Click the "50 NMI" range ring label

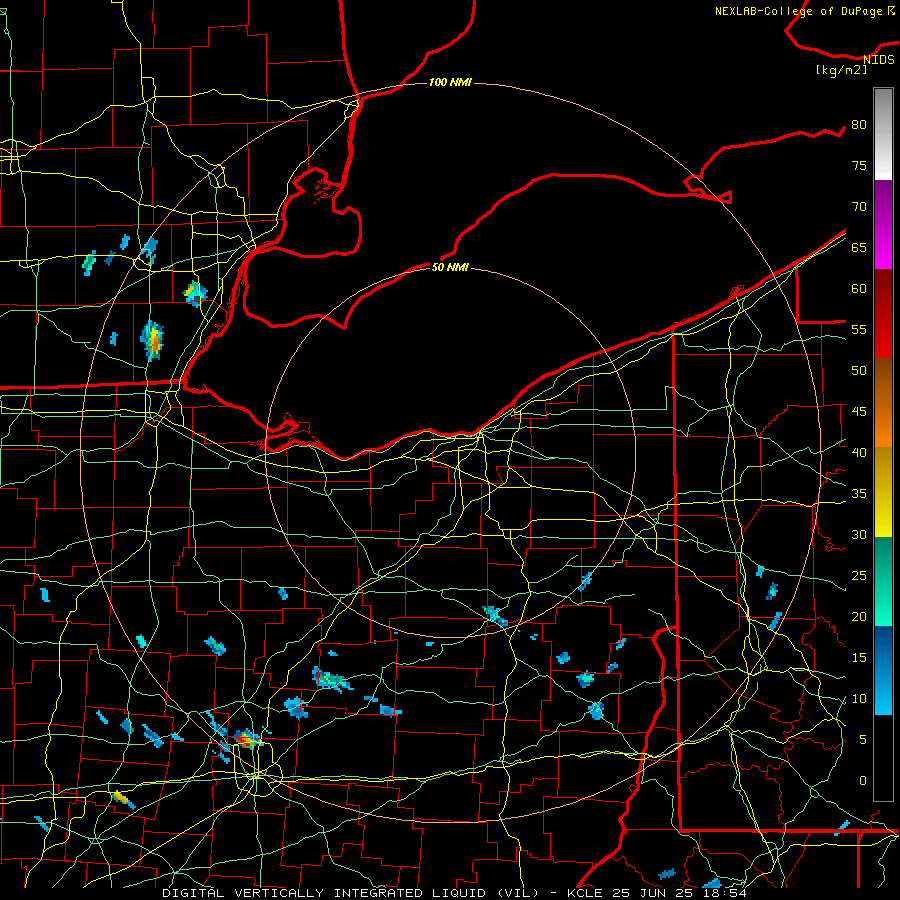(x=450, y=267)
